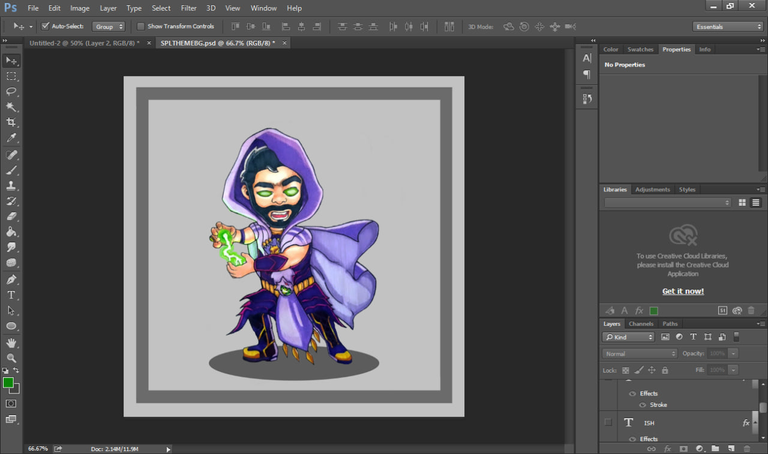768x454 pixels.
Task: Select the Clone Stamp tool
Action: tap(11, 186)
